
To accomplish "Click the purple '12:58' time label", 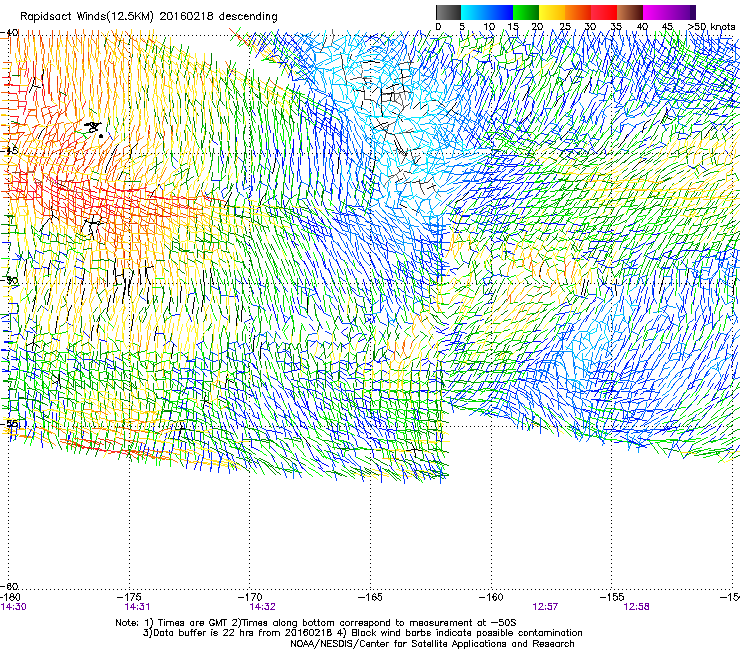I will [x=636, y=607].
